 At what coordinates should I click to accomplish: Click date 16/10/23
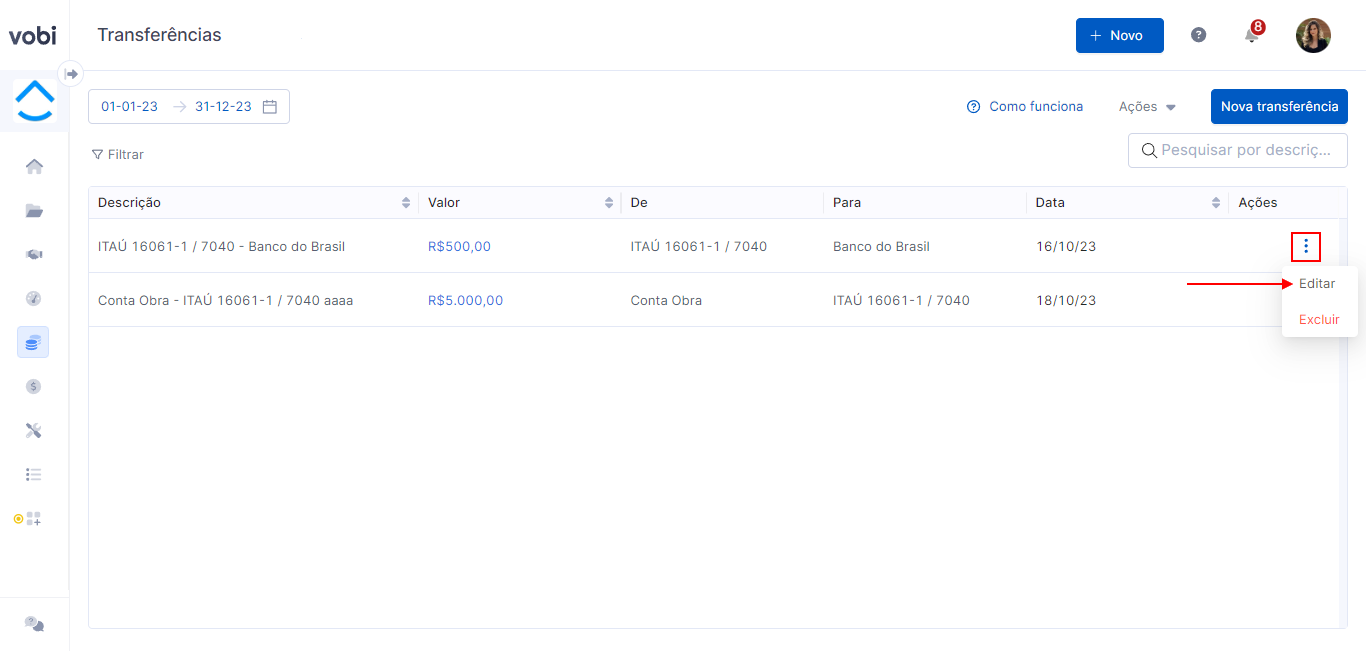click(1066, 246)
